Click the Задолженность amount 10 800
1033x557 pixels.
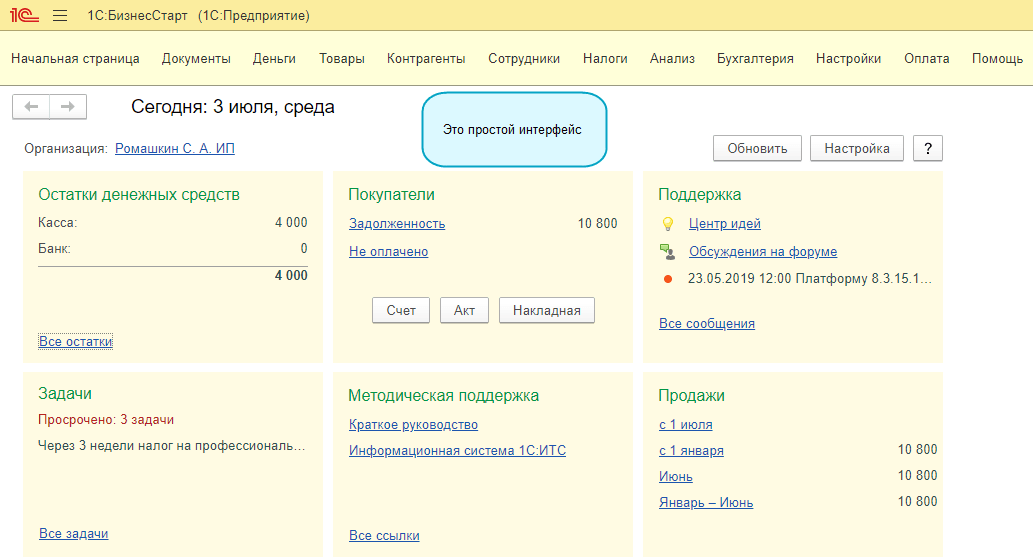coord(598,223)
